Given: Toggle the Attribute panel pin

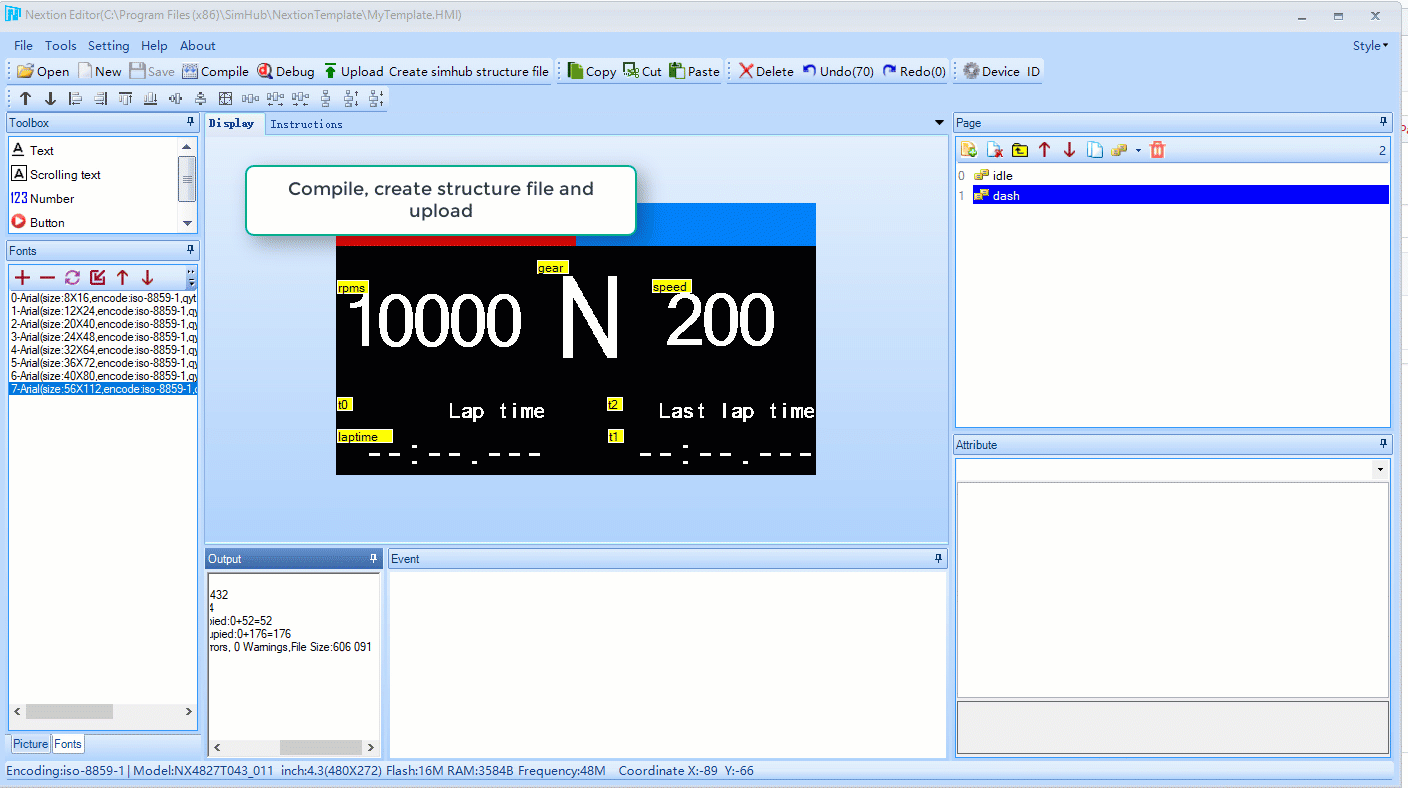Looking at the screenshot, I should coord(1383,444).
